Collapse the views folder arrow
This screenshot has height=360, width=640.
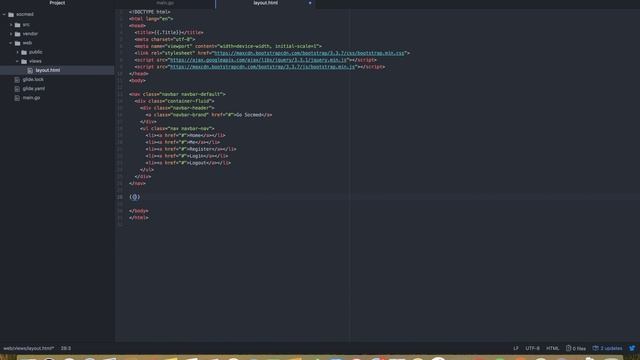click(18, 61)
